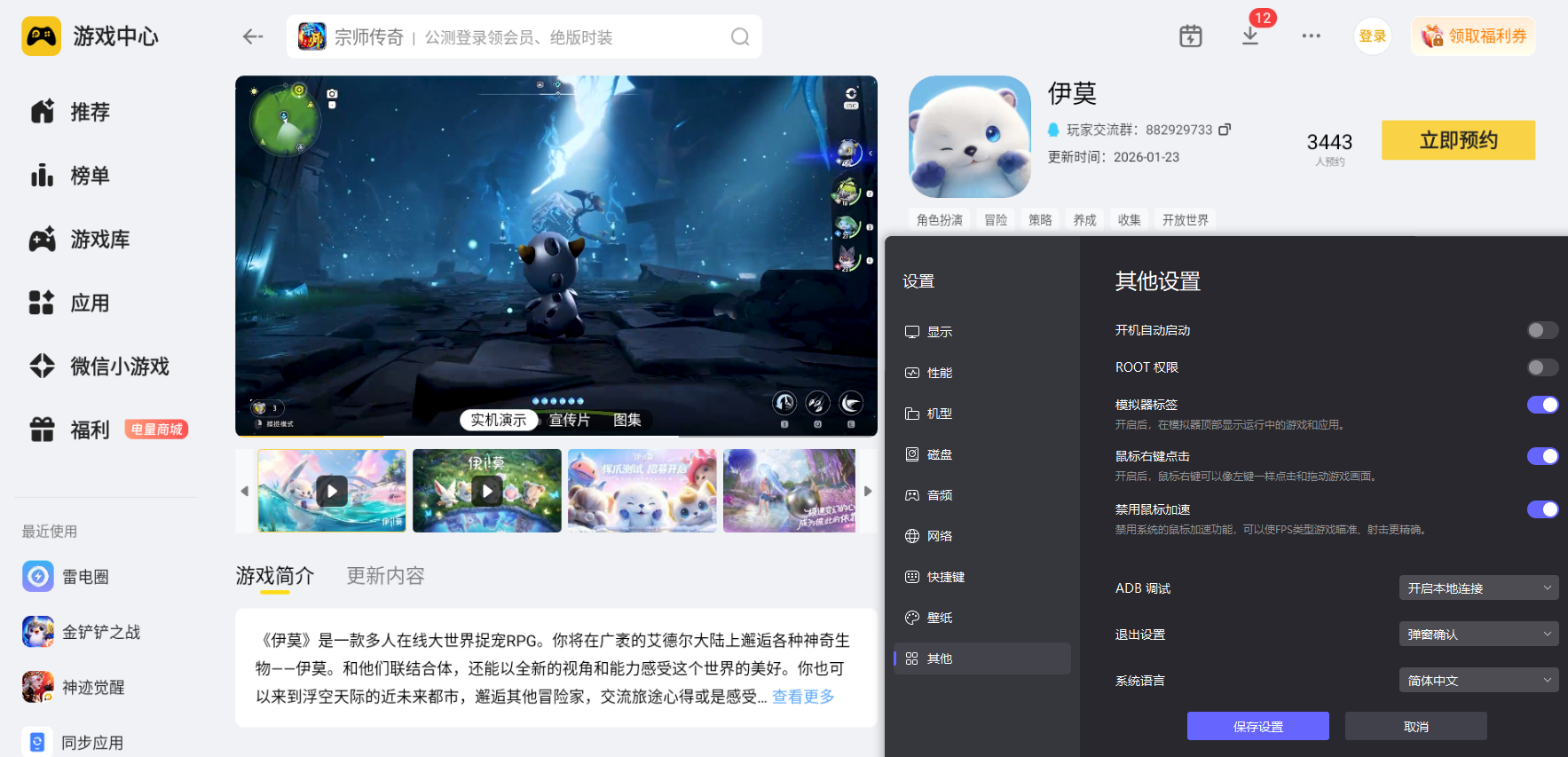Click the 开放世界 genre tag
This screenshot has height=757, width=1568.
(1186, 220)
